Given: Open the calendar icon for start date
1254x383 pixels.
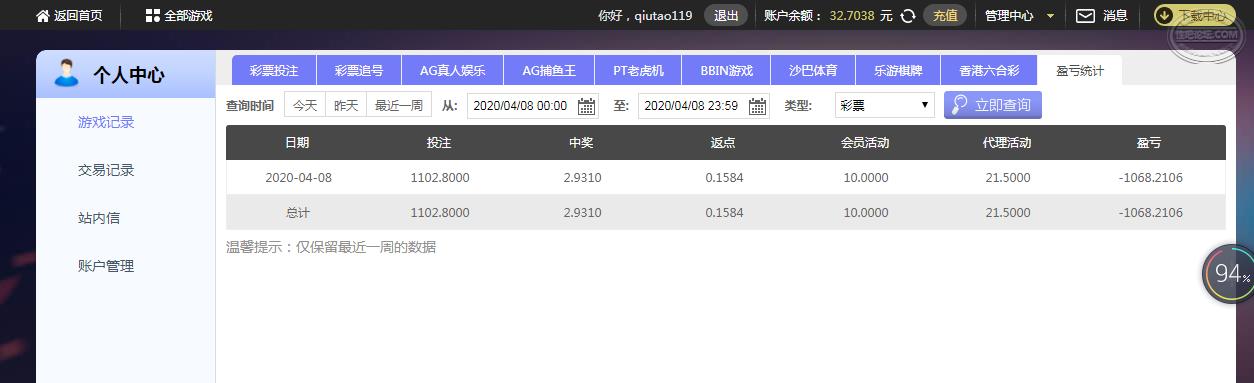Looking at the screenshot, I should pos(586,106).
